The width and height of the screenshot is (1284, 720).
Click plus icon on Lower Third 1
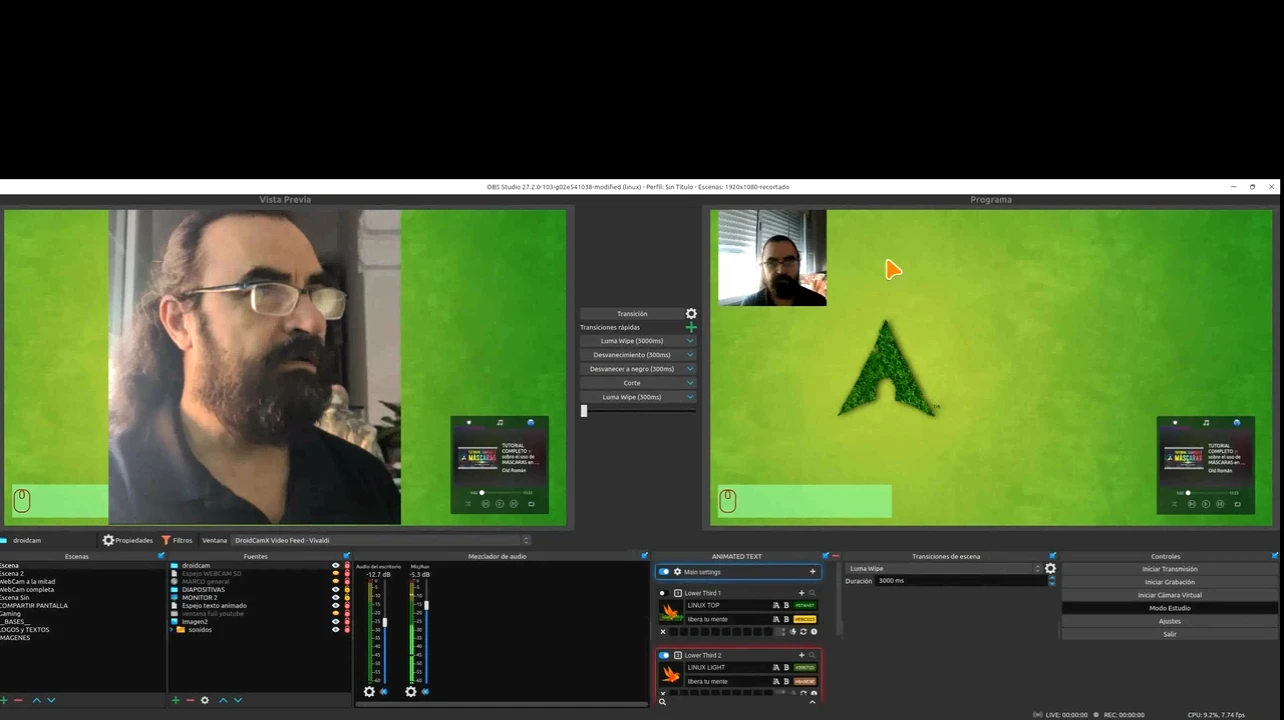(x=801, y=593)
